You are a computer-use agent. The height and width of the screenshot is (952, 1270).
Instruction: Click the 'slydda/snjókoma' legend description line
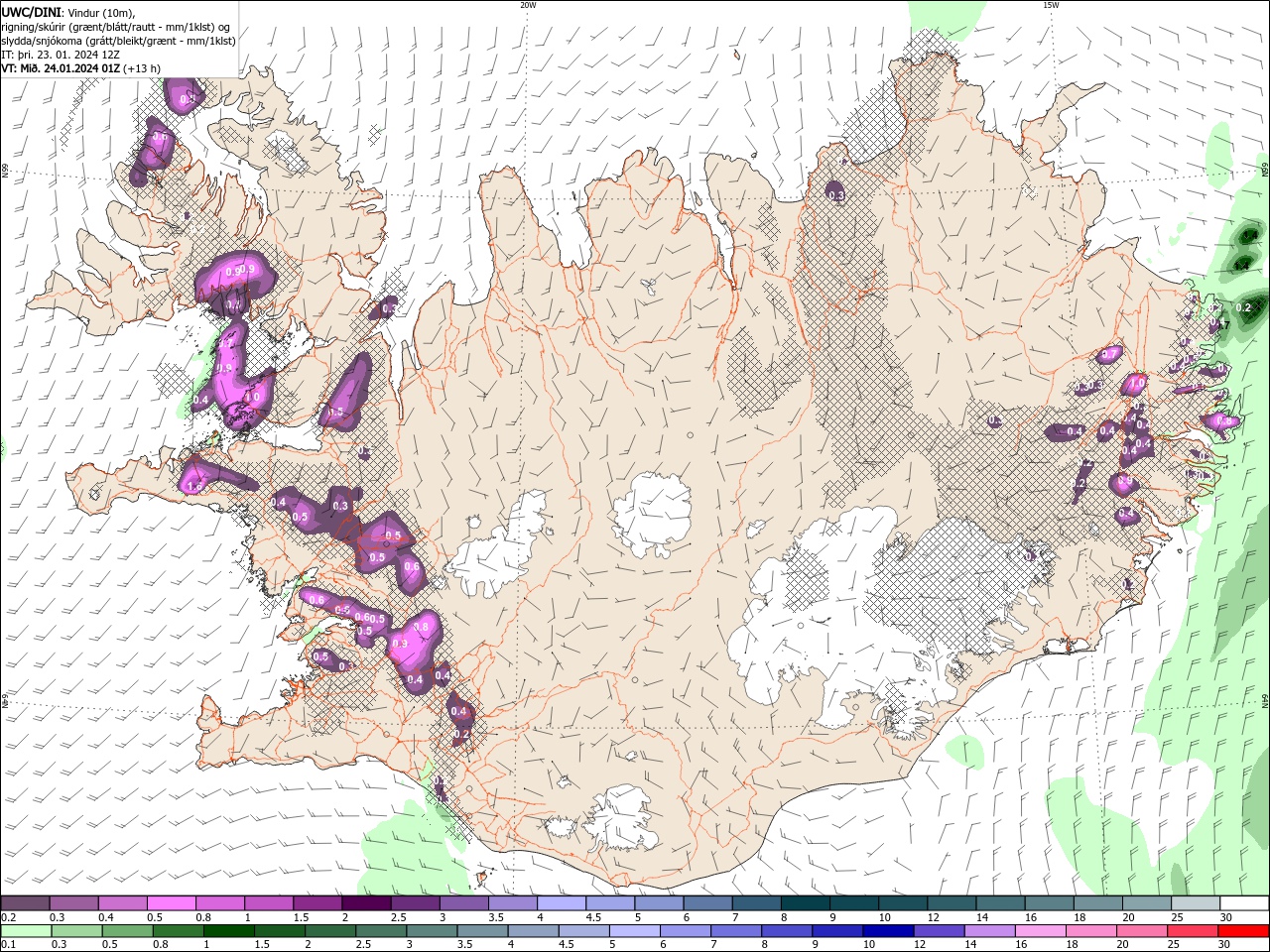(118, 41)
